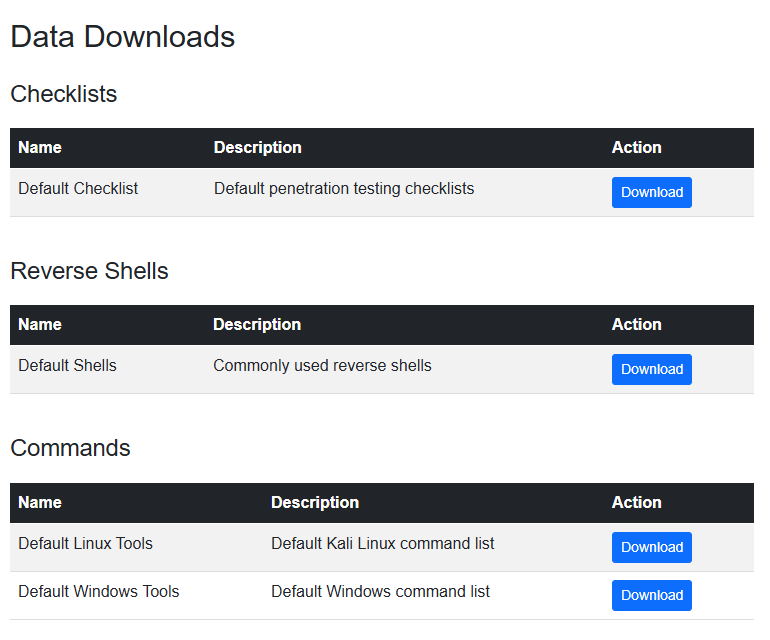Screen dimensions: 770x640
Task: Select the Default Checklist name cell
Action: tap(78, 188)
